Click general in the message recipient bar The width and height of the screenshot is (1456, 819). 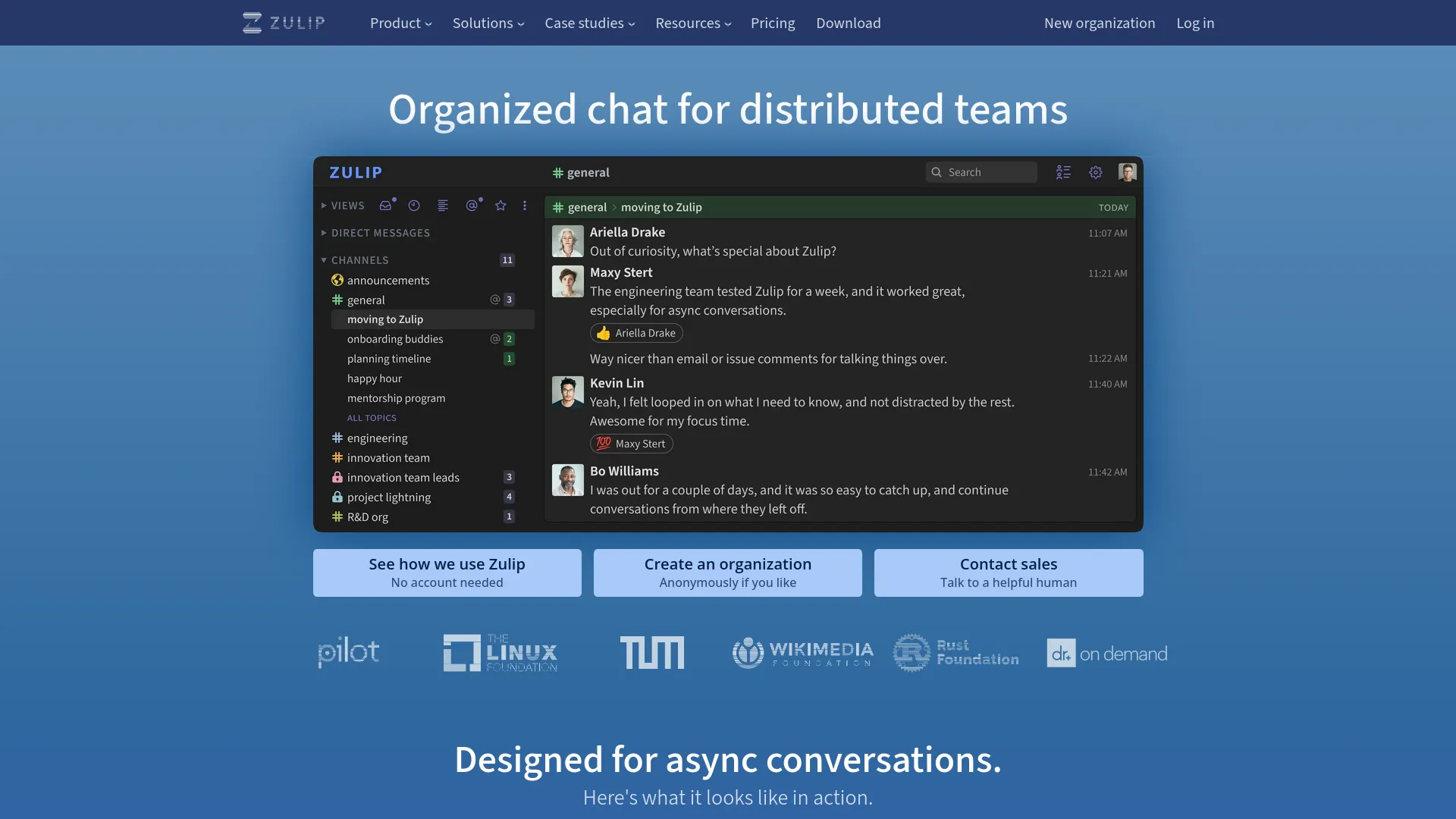pyautogui.click(x=587, y=208)
